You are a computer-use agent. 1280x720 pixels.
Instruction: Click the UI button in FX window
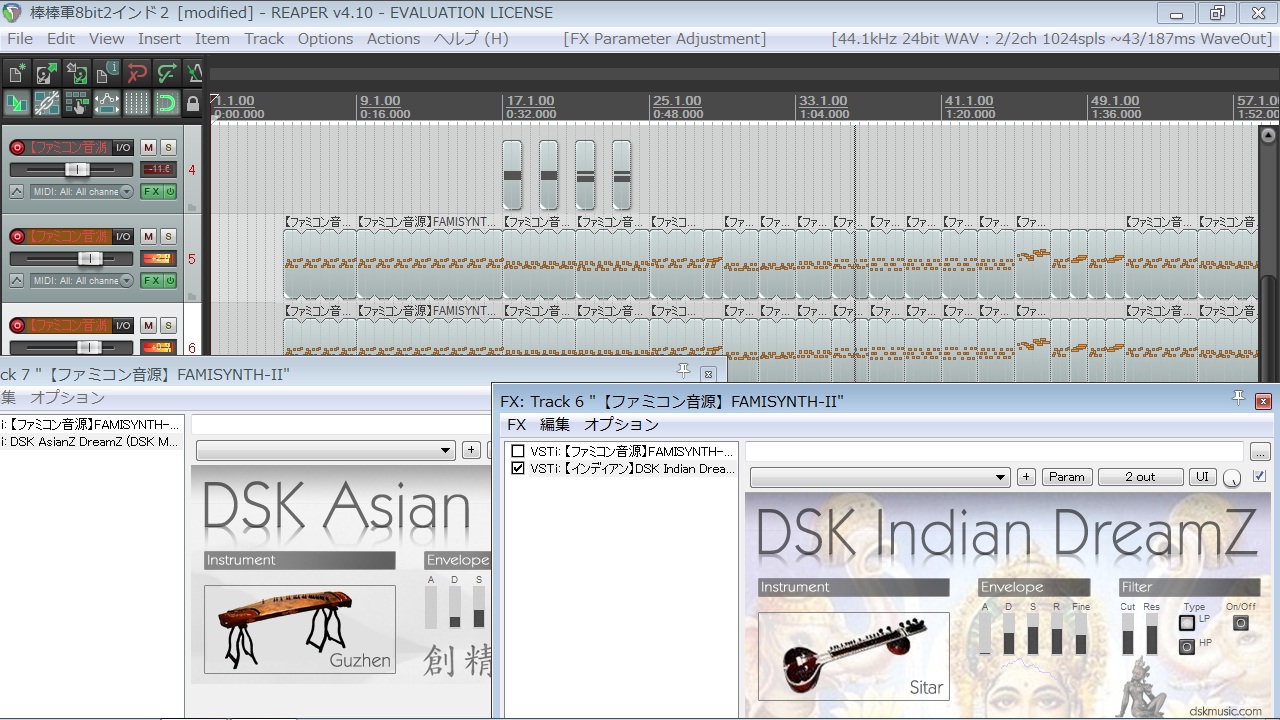tap(1202, 477)
